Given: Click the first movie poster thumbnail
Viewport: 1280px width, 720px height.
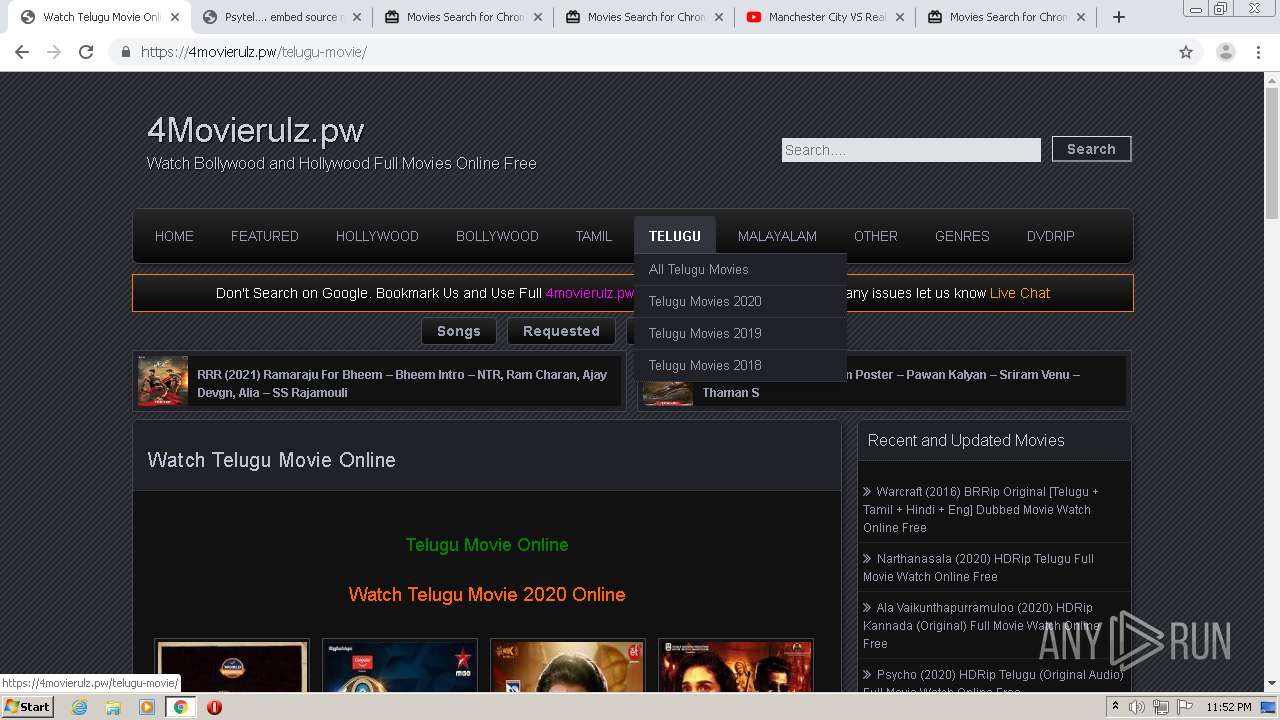Looking at the screenshot, I should [232, 666].
